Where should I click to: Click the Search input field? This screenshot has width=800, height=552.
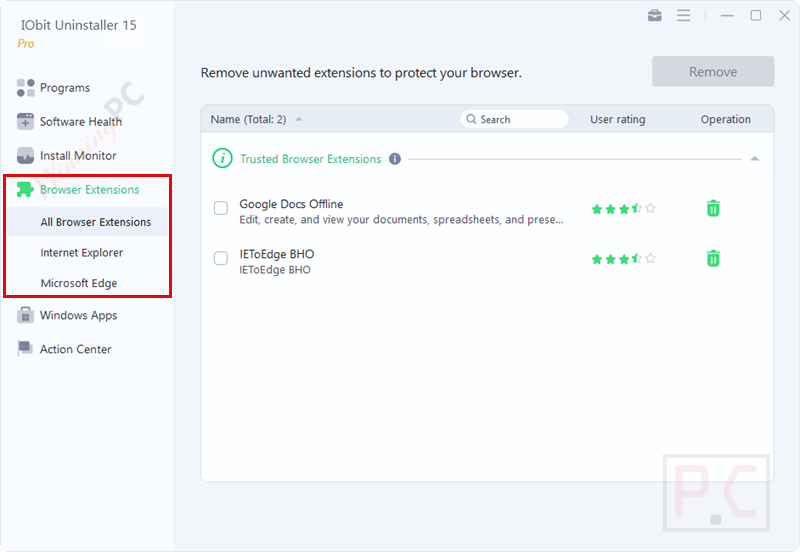point(514,119)
